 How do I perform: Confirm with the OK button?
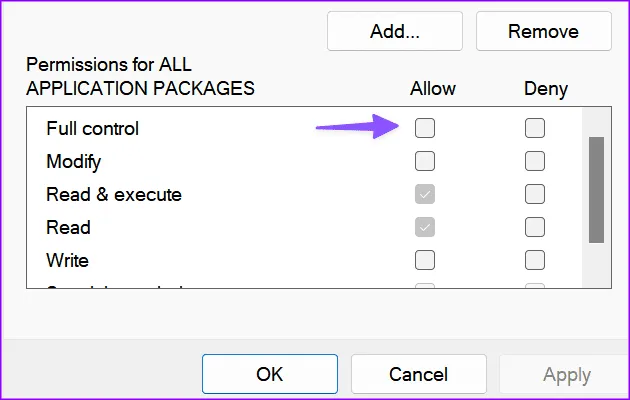[x=269, y=374]
